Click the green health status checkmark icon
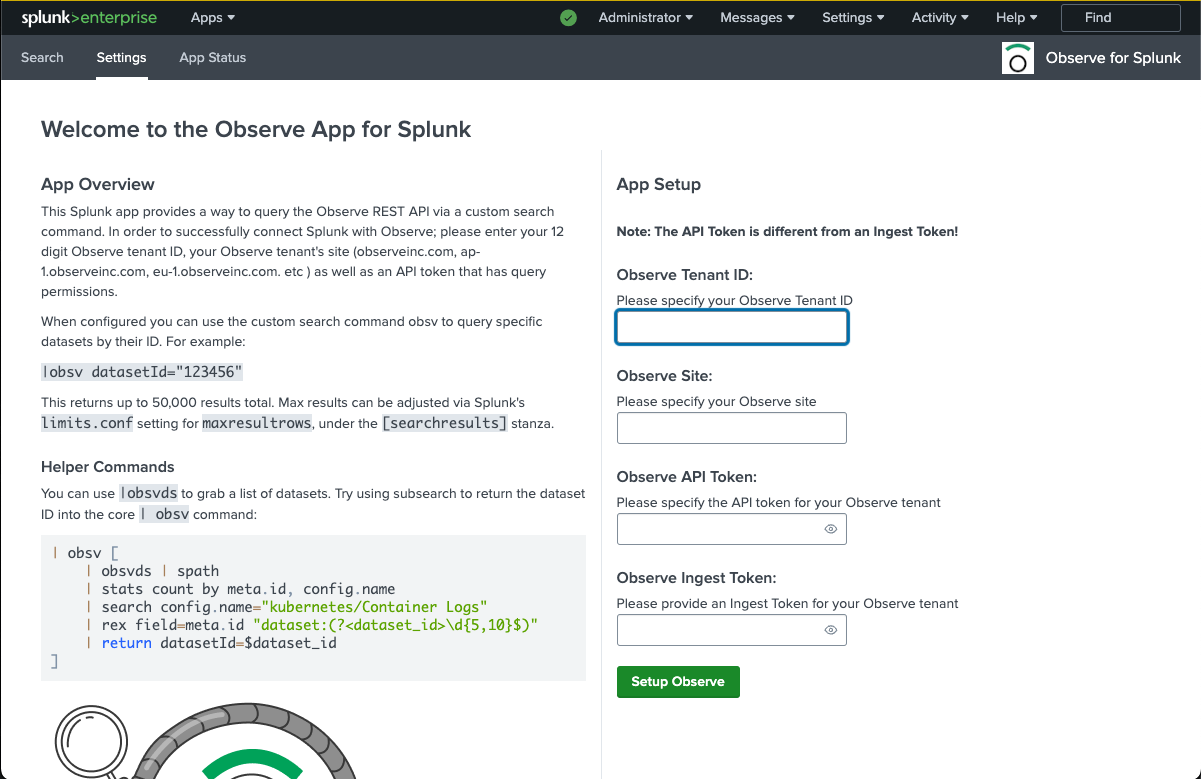 (569, 17)
